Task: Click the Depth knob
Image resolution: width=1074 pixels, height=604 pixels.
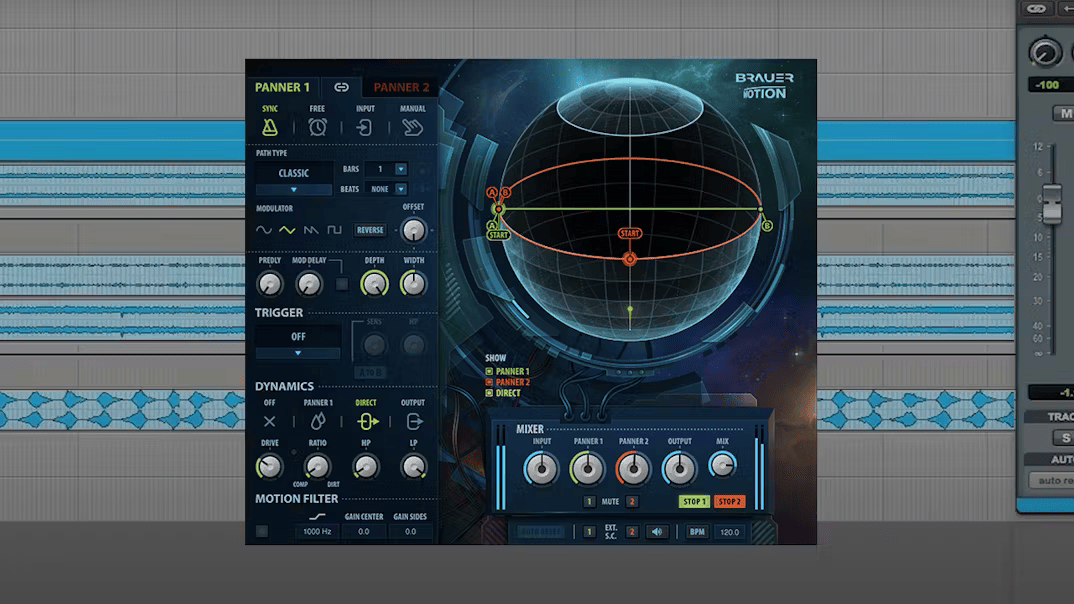Action: (x=375, y=284)
